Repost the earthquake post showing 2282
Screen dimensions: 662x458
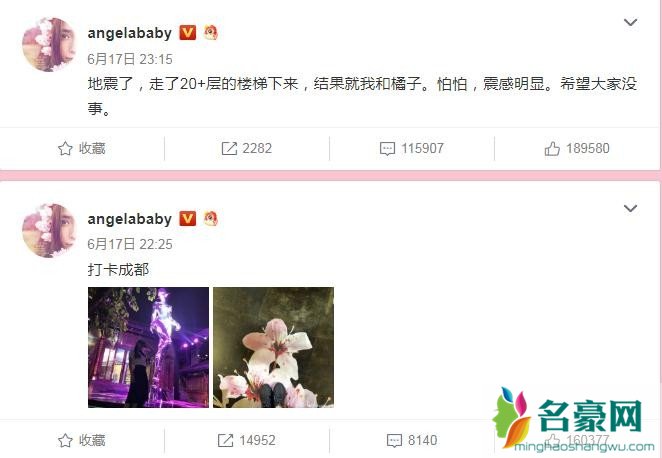click(247, 148)
